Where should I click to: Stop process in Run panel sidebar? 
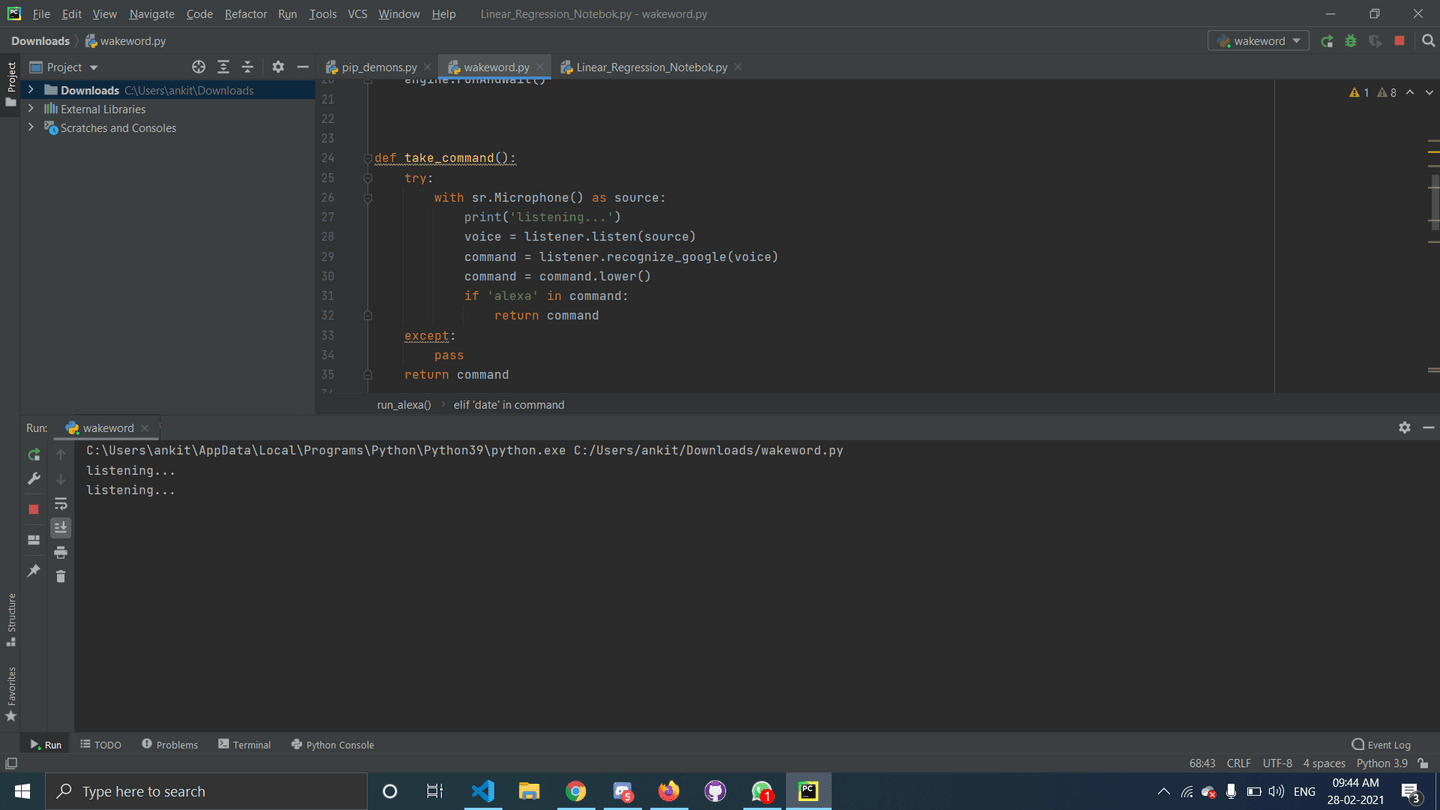[34, 509]
